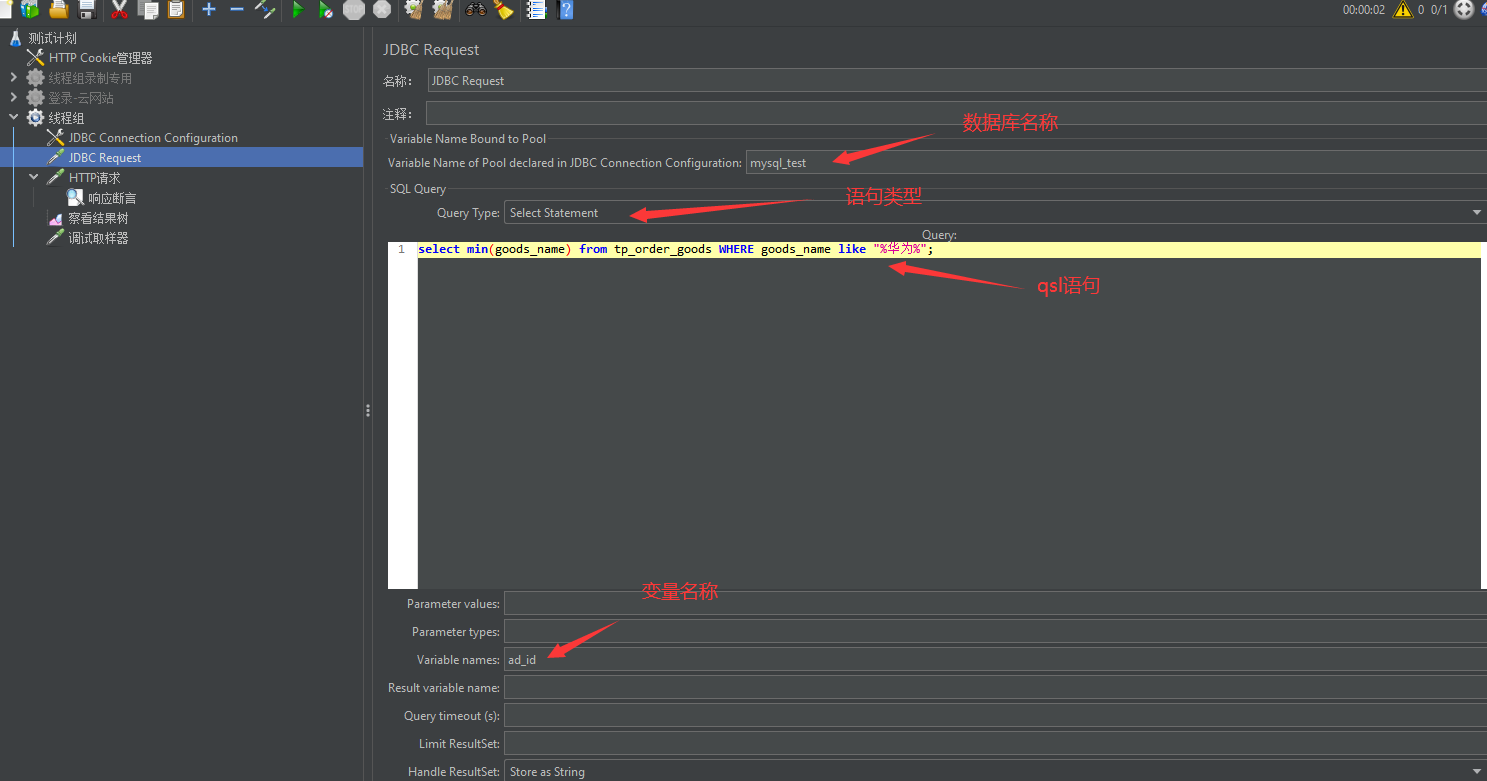1487x781 pixels.
Task: Reset search with yellow broom icon
Action: [503, 9]
